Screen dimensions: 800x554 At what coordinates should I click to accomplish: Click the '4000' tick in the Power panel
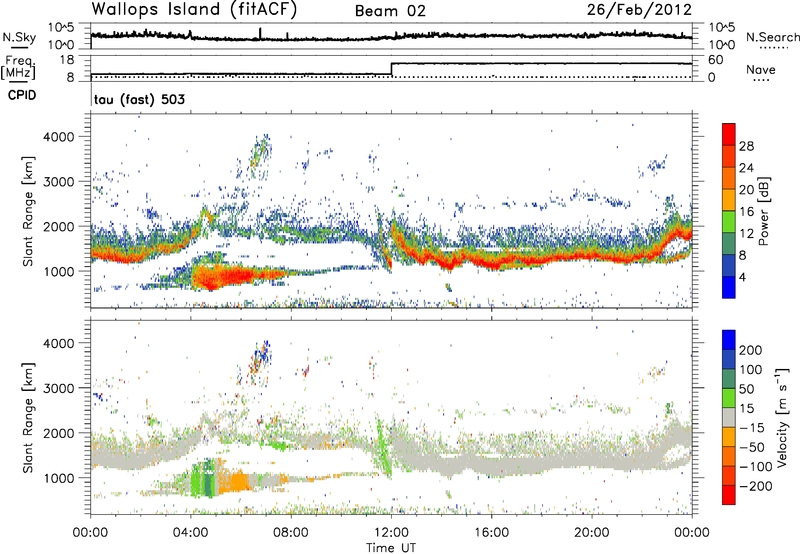pyautogui.click(x=58, y=137)
